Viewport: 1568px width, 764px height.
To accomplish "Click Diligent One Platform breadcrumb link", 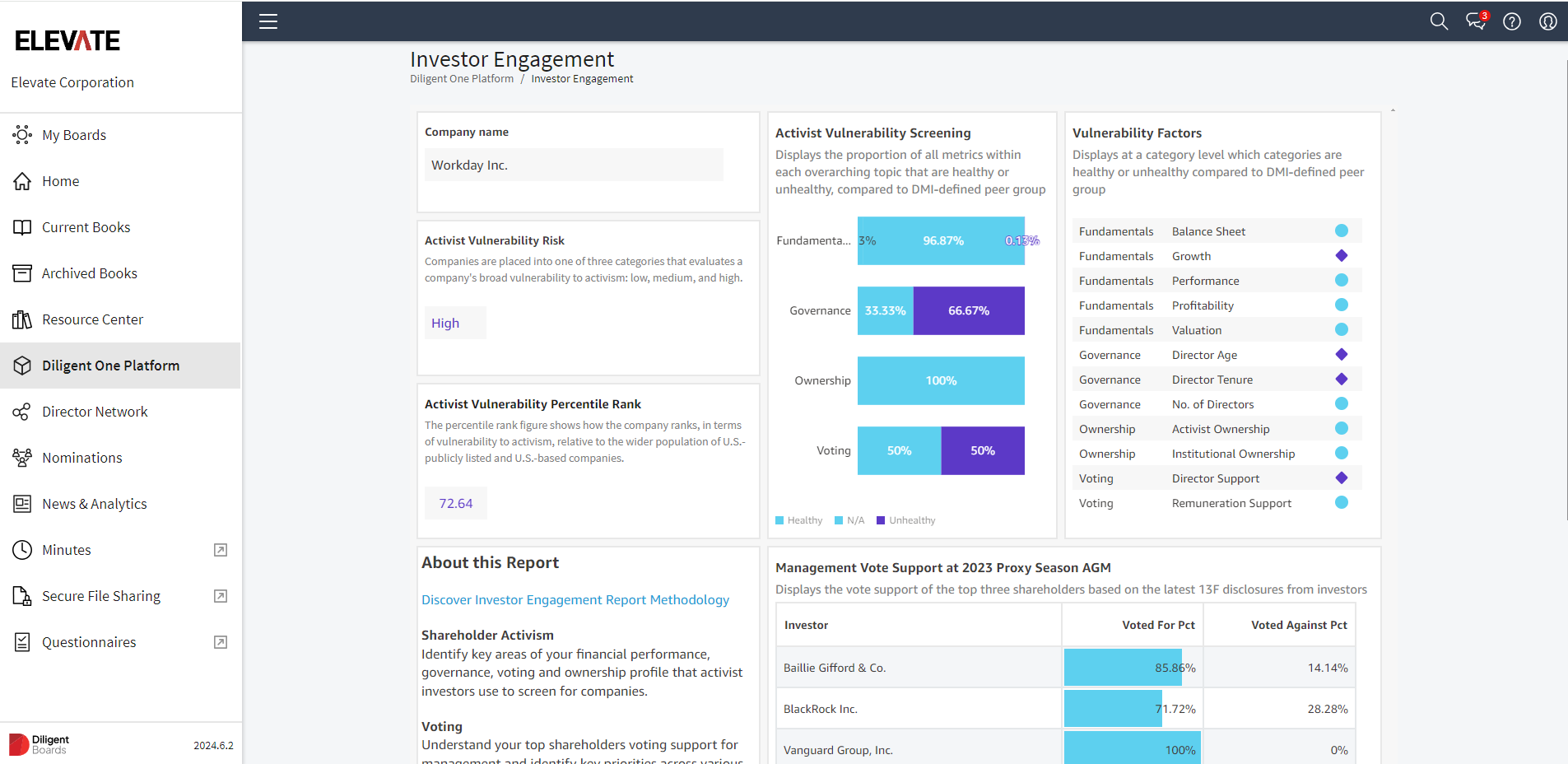I will click(462, 79).
